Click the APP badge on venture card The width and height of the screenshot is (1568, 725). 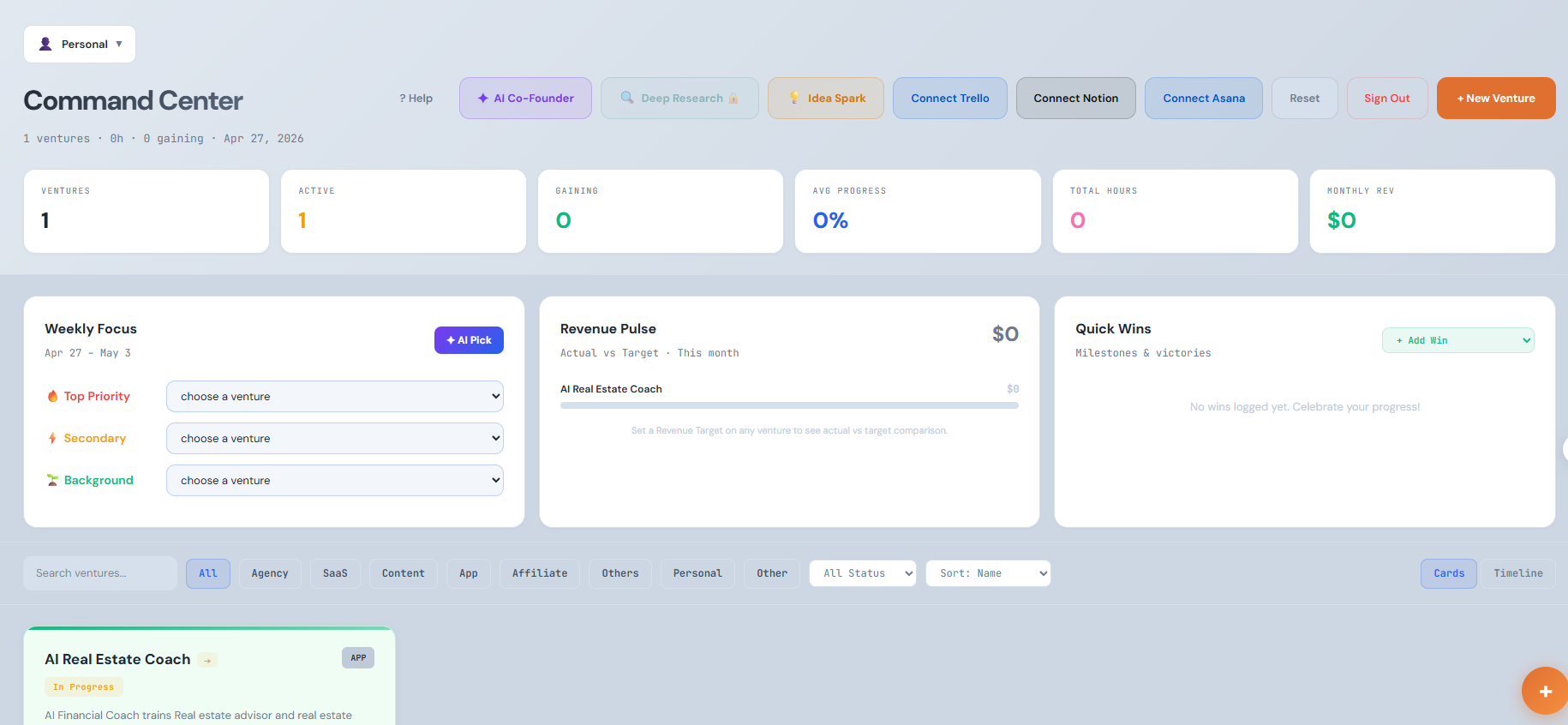[x=358, y=658]
